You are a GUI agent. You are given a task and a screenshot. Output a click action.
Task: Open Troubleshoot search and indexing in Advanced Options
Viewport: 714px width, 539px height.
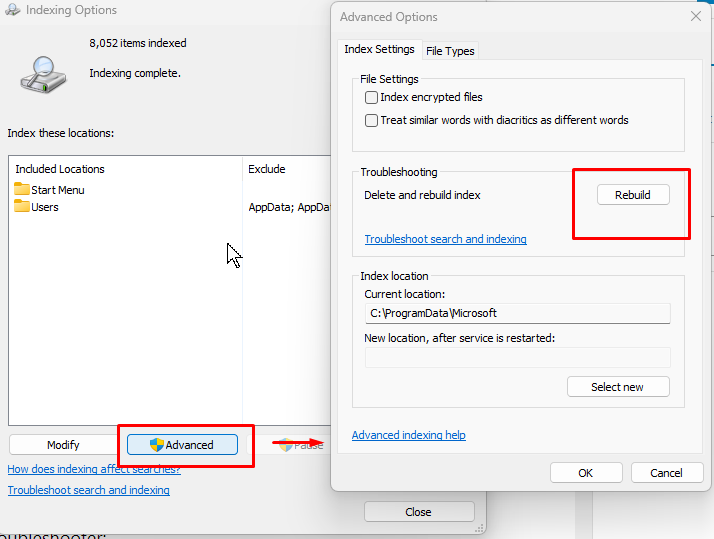[x=445, y=239]
